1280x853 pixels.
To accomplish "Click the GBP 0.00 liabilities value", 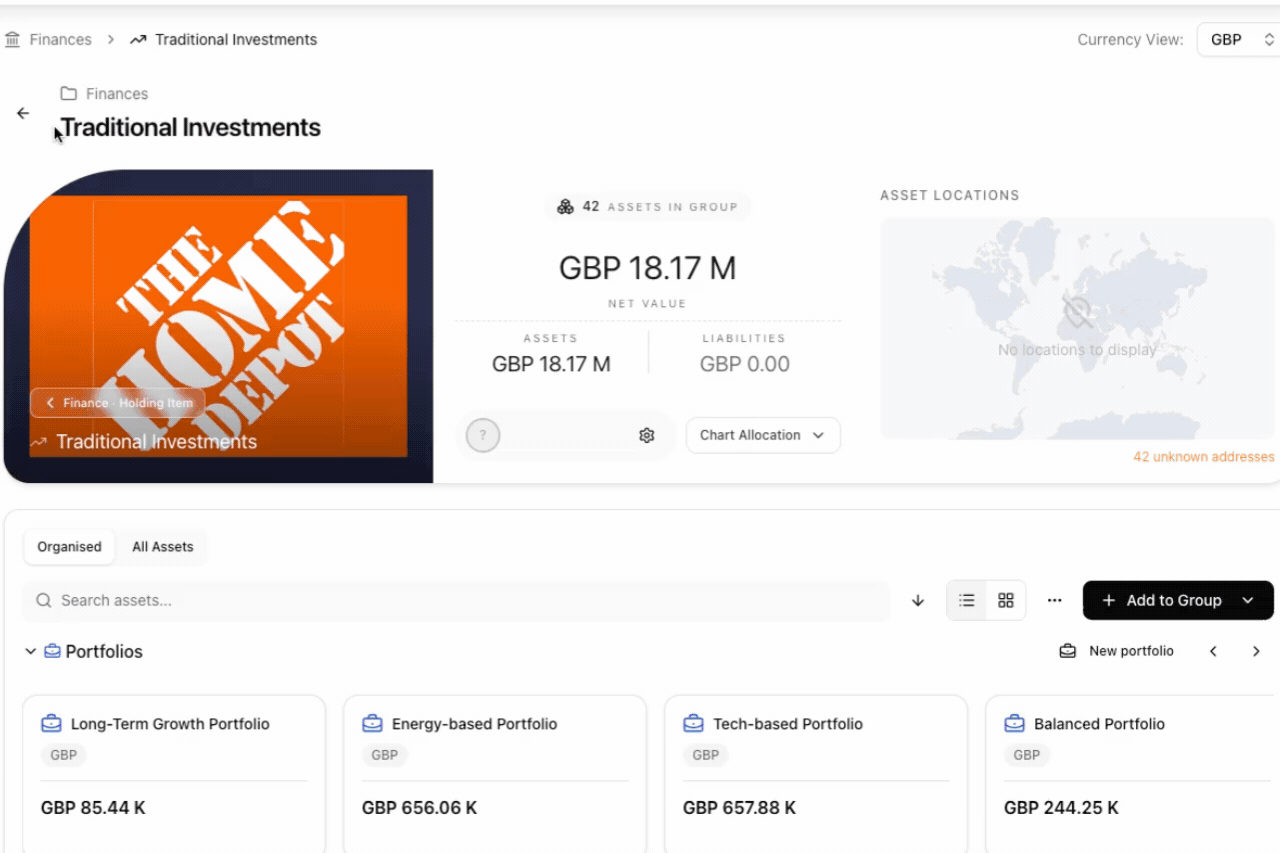I will [745, 364].
